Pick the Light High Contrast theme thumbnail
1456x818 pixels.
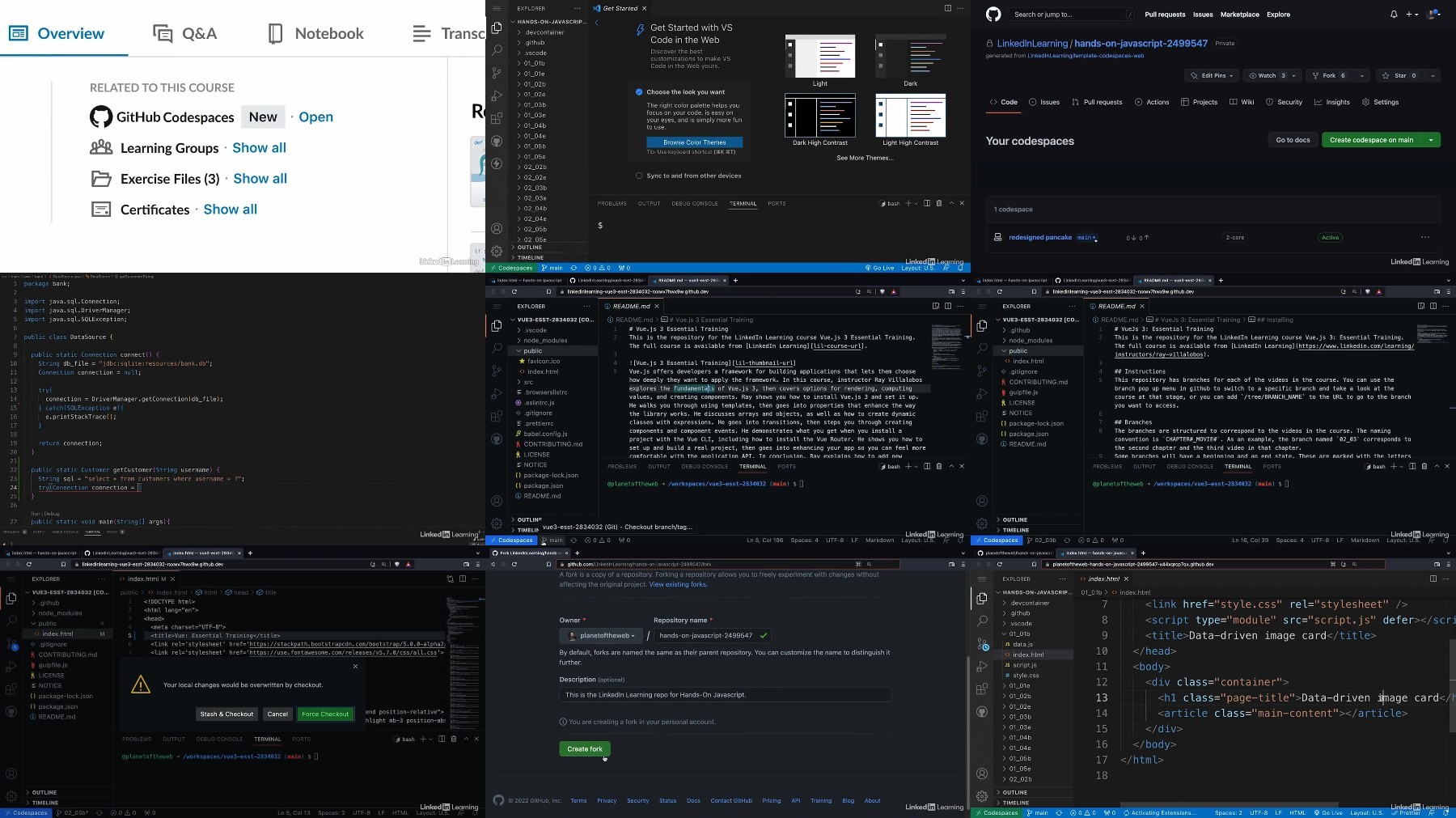(x=910, y=120)
